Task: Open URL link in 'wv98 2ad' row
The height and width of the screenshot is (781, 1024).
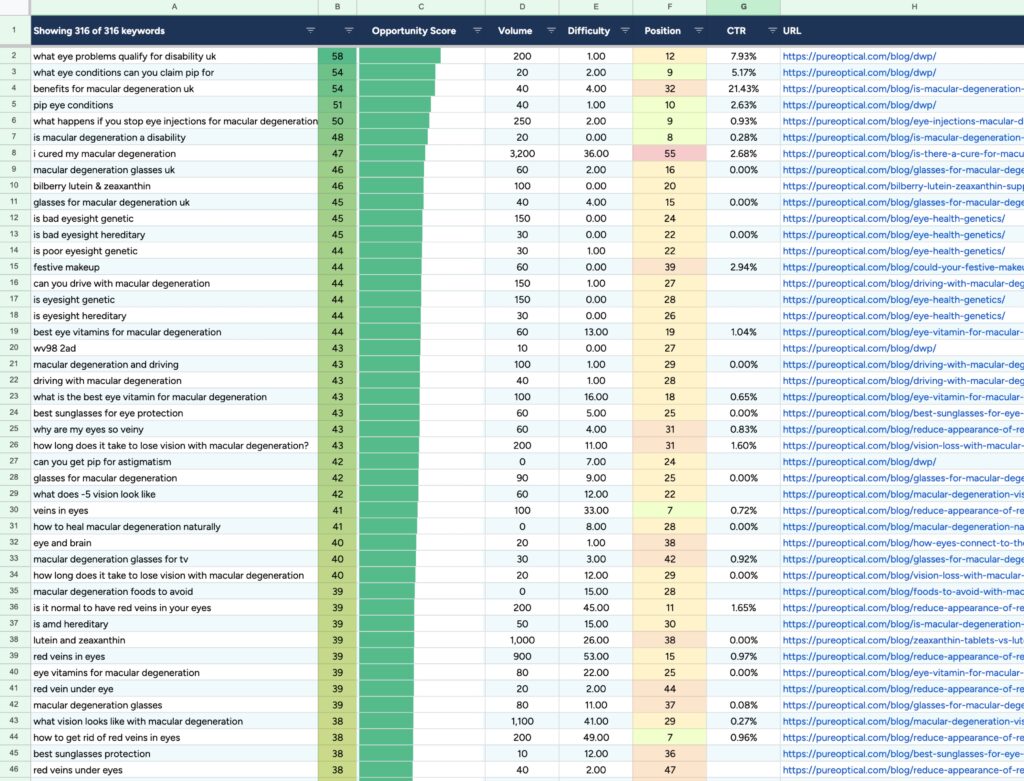Action: point(859,348)
